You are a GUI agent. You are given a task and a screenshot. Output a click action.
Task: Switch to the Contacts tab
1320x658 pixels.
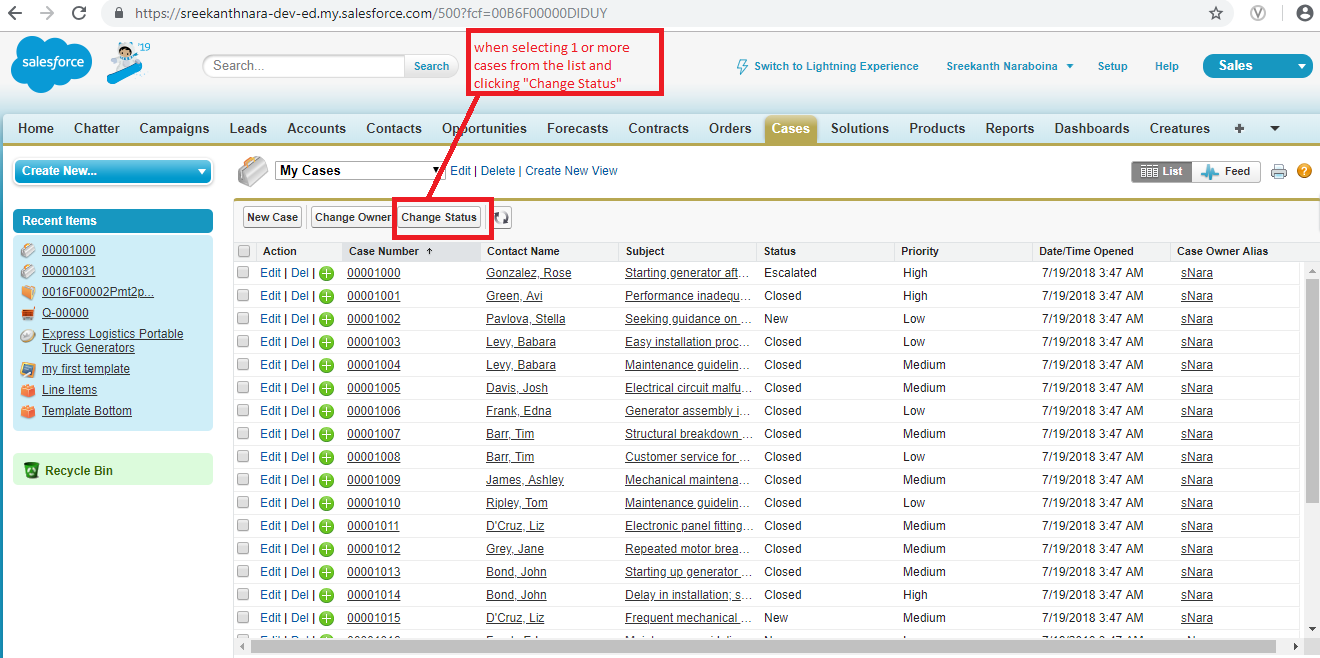pyautogui.click(x=394, y=129)
